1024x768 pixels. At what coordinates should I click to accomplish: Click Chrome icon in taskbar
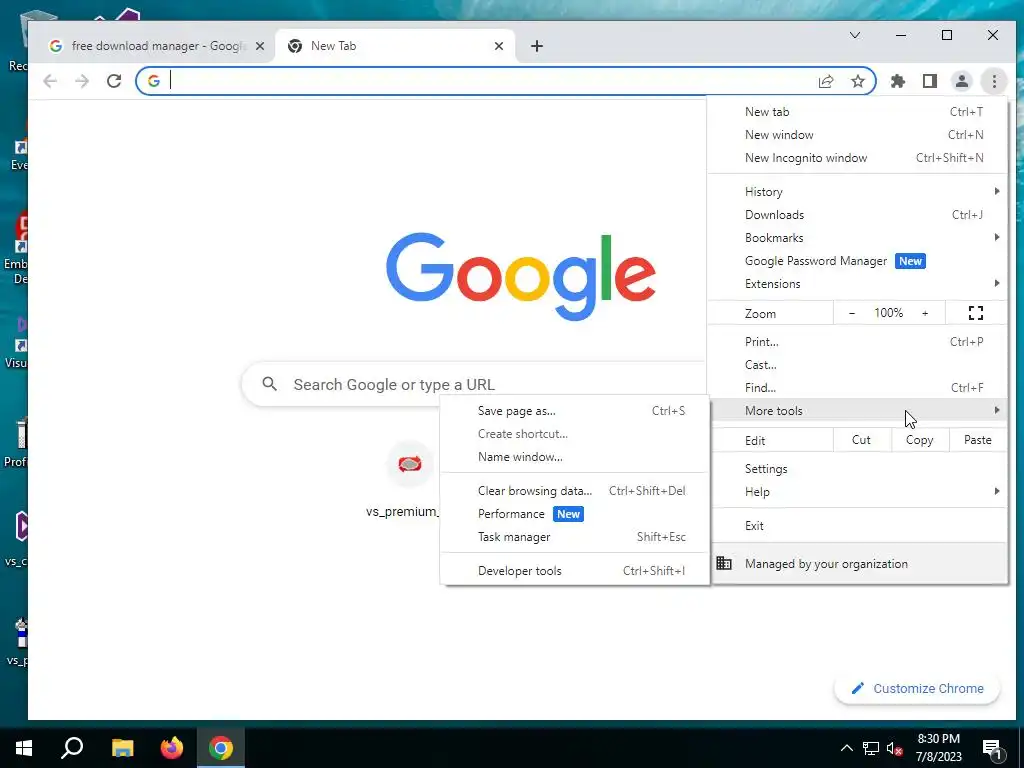221,748
